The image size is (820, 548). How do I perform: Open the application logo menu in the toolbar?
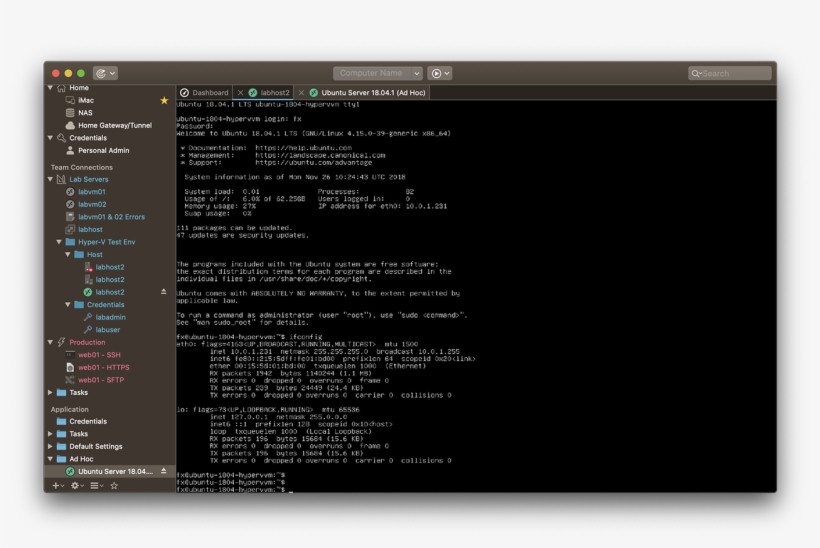tap(105, 73)
